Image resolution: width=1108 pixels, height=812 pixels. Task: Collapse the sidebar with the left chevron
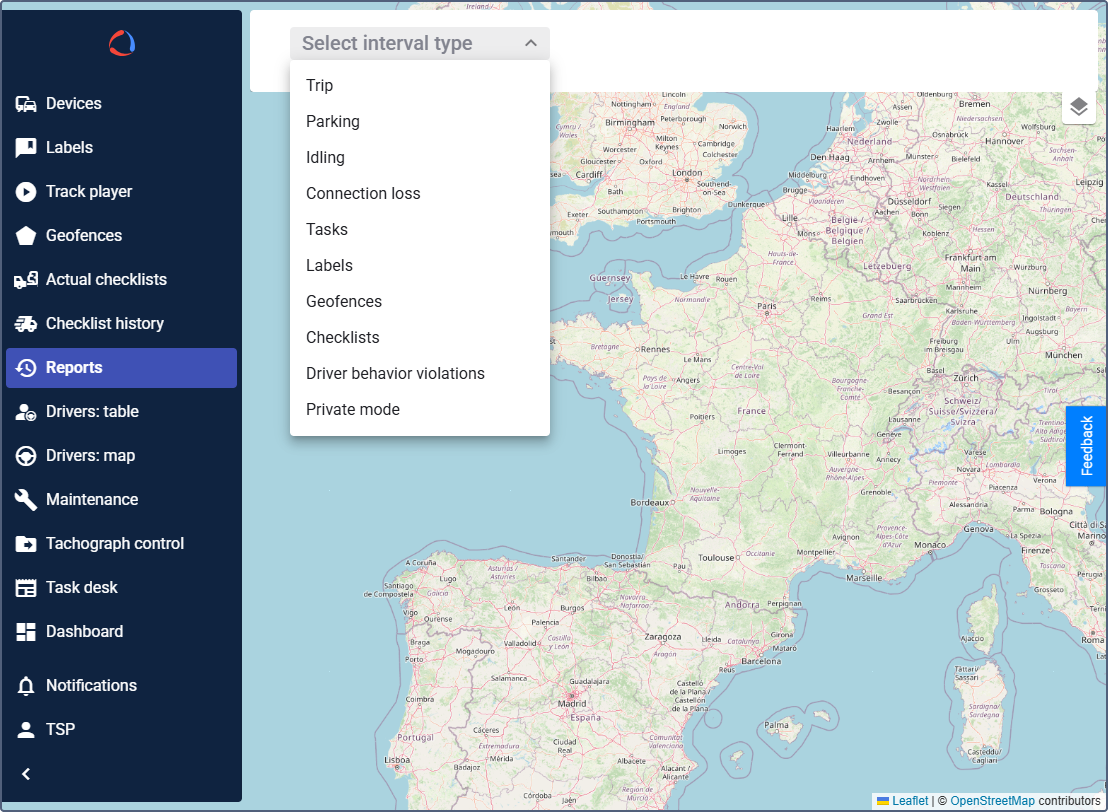coord(26,774)
